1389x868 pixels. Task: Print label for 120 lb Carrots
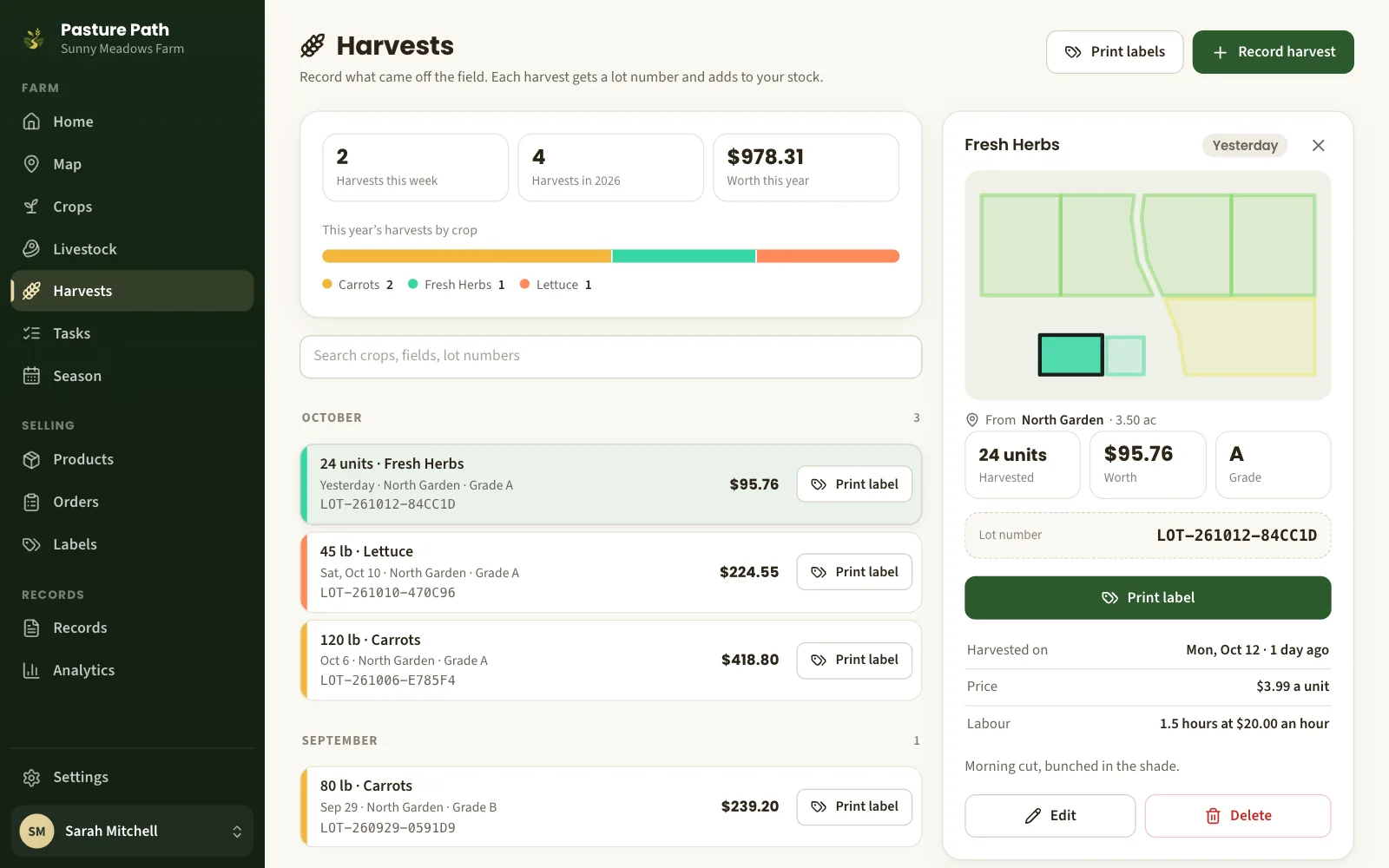coord(854,660)
